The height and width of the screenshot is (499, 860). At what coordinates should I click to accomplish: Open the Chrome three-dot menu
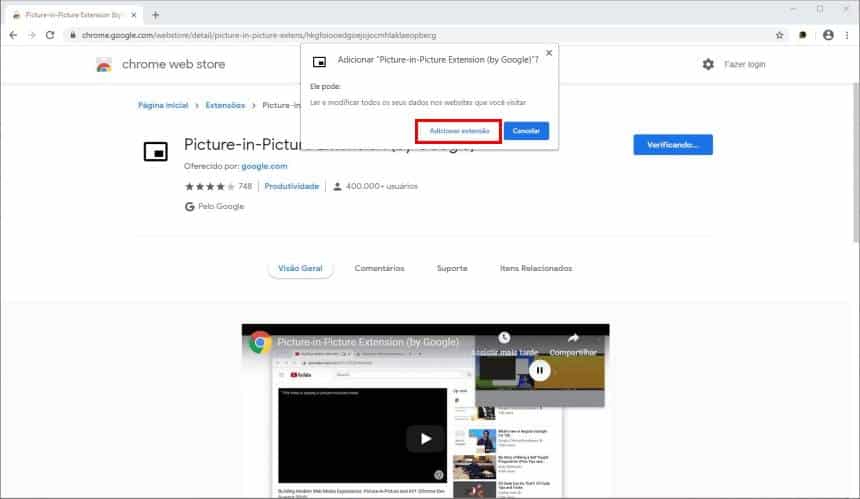847,35
